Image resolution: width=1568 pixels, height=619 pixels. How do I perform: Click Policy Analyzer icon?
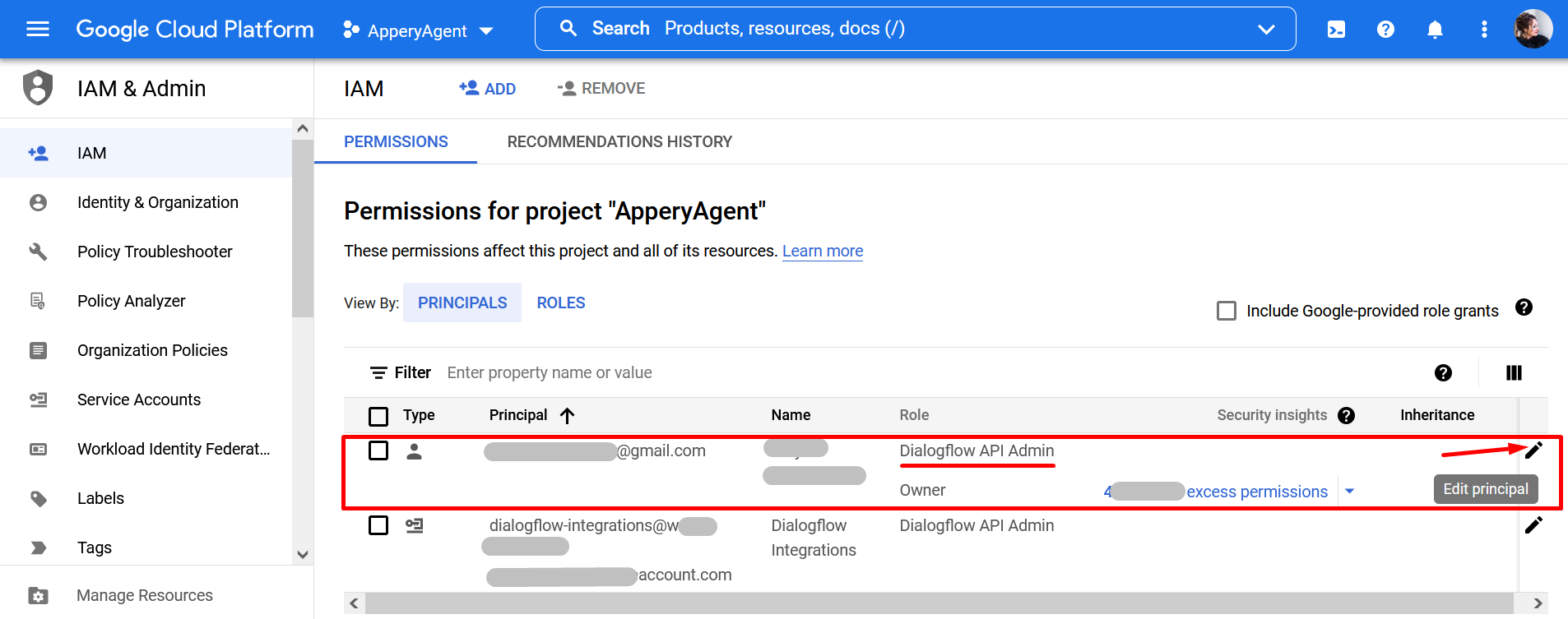point(38,301)
